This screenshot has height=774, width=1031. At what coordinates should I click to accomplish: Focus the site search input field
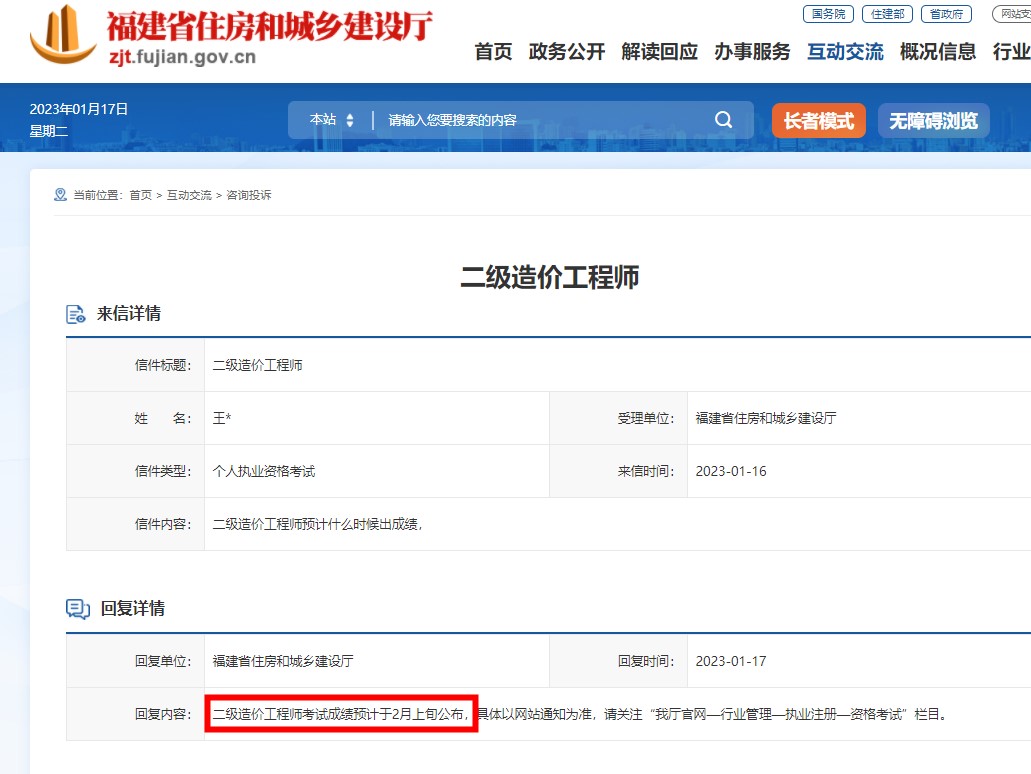tap(540, 120)
